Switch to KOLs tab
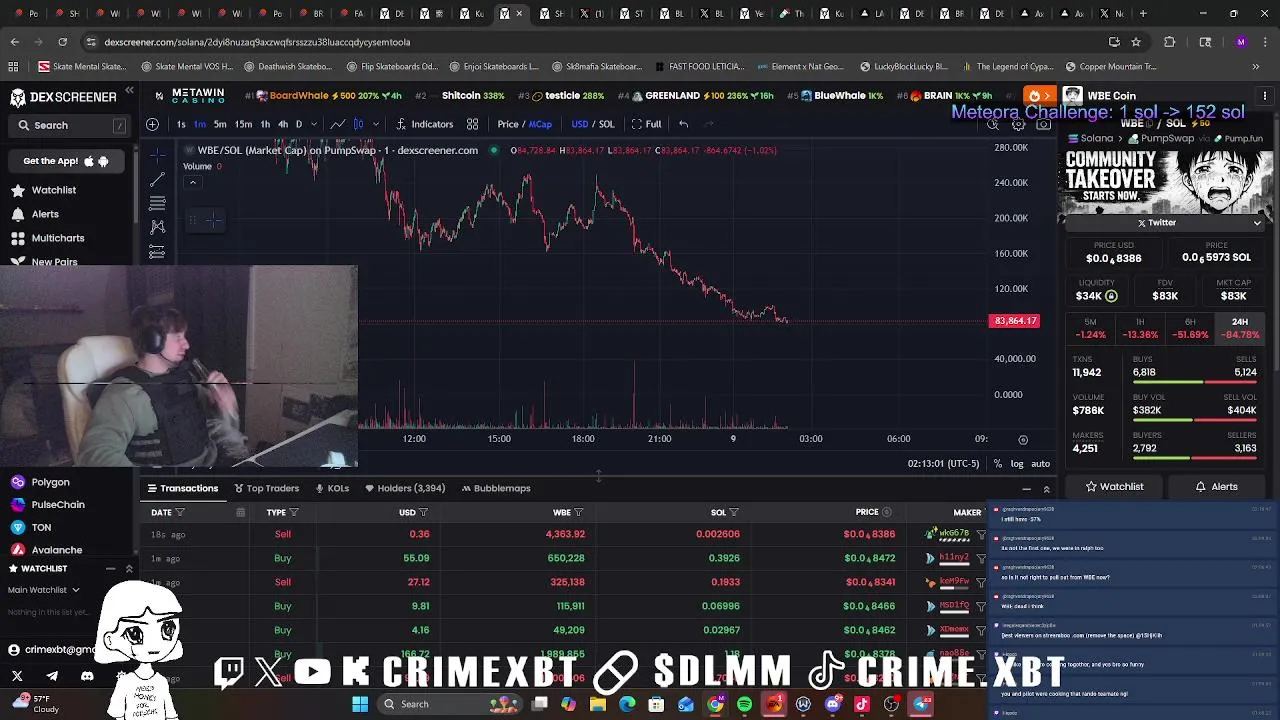 coord(332,488)
